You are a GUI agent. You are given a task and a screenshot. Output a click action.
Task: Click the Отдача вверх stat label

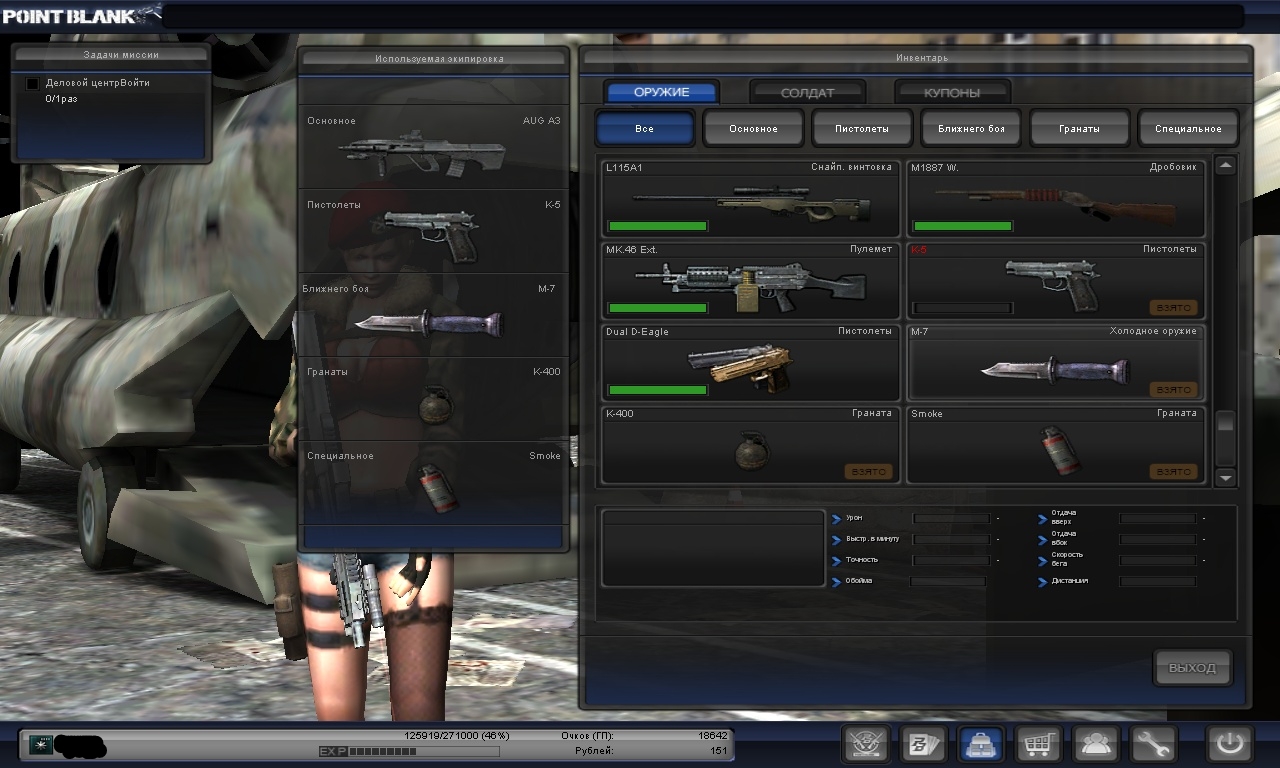click(1064, 518)
